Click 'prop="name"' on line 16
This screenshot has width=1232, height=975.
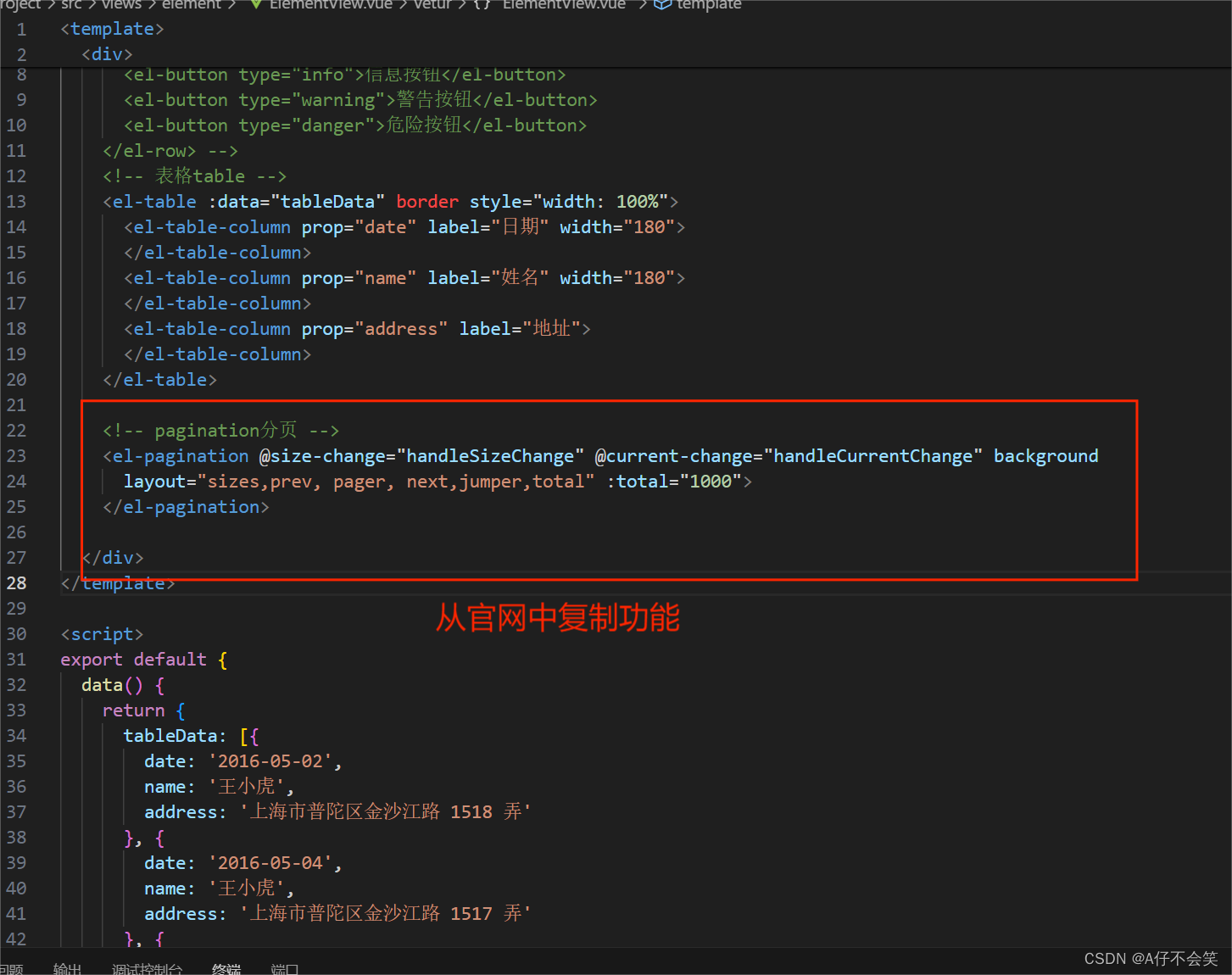[359, 278]
